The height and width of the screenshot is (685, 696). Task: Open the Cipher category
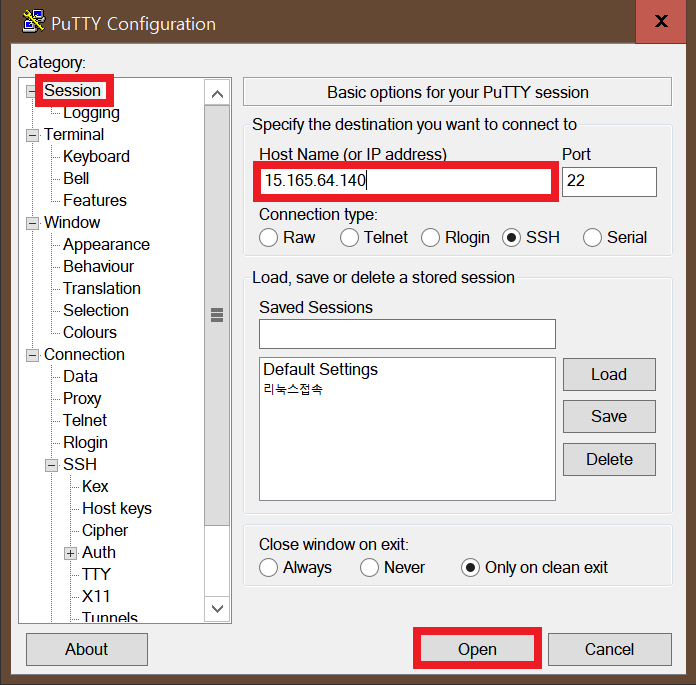click(105, 530)
